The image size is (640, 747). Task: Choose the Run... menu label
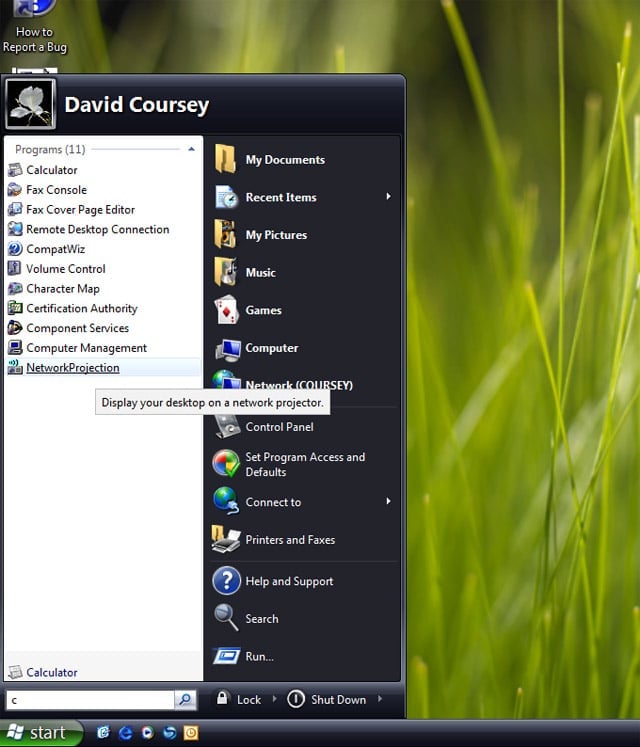coord(259,656)
